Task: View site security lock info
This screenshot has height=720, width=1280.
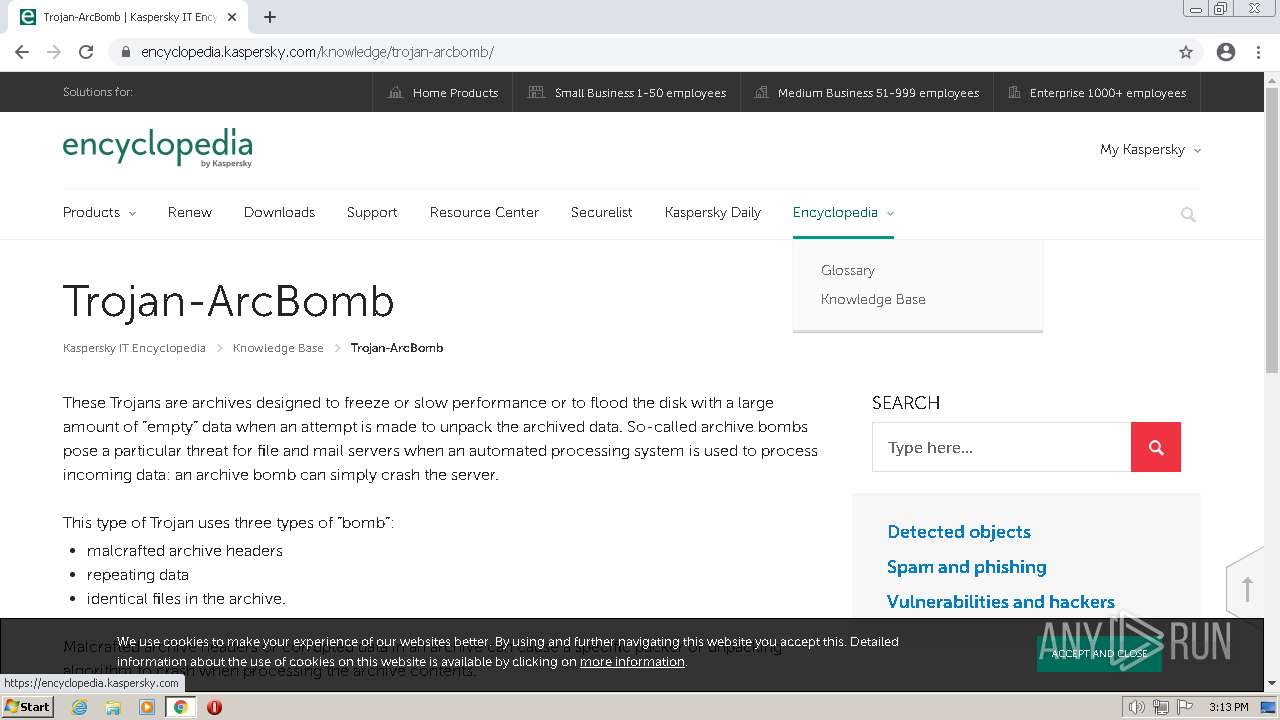Action: (125, 52)
